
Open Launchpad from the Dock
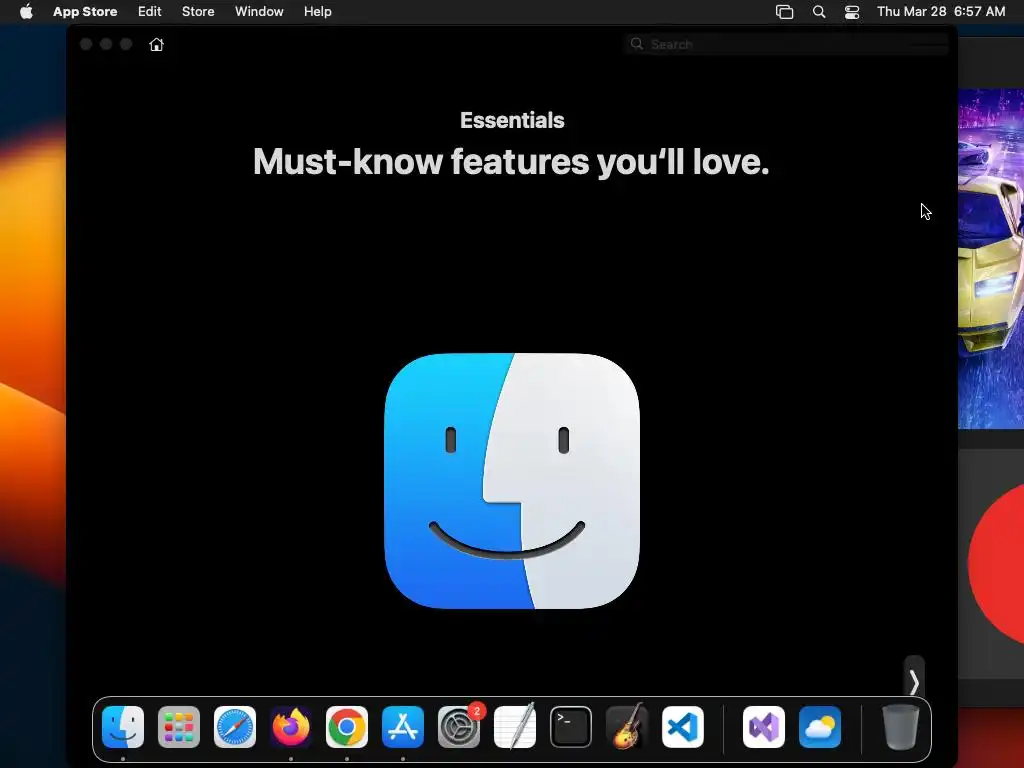pyautogui.click(x=179, y=727)
